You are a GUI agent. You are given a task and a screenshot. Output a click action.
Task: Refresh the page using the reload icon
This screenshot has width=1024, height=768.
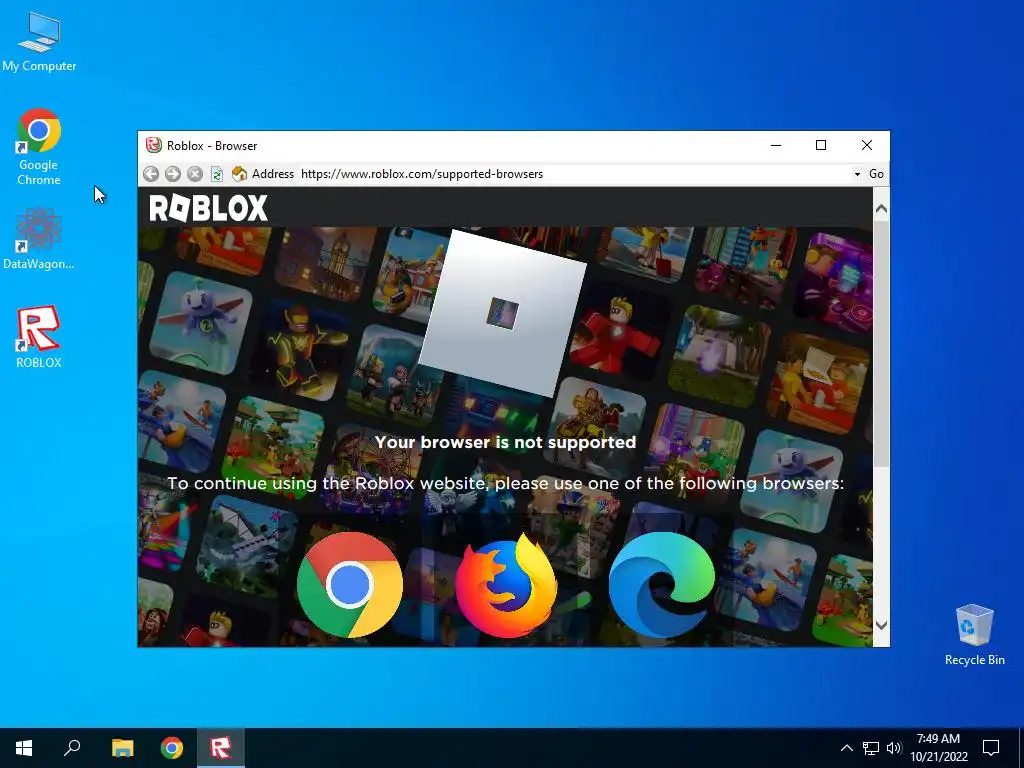(x=217, y=174)
